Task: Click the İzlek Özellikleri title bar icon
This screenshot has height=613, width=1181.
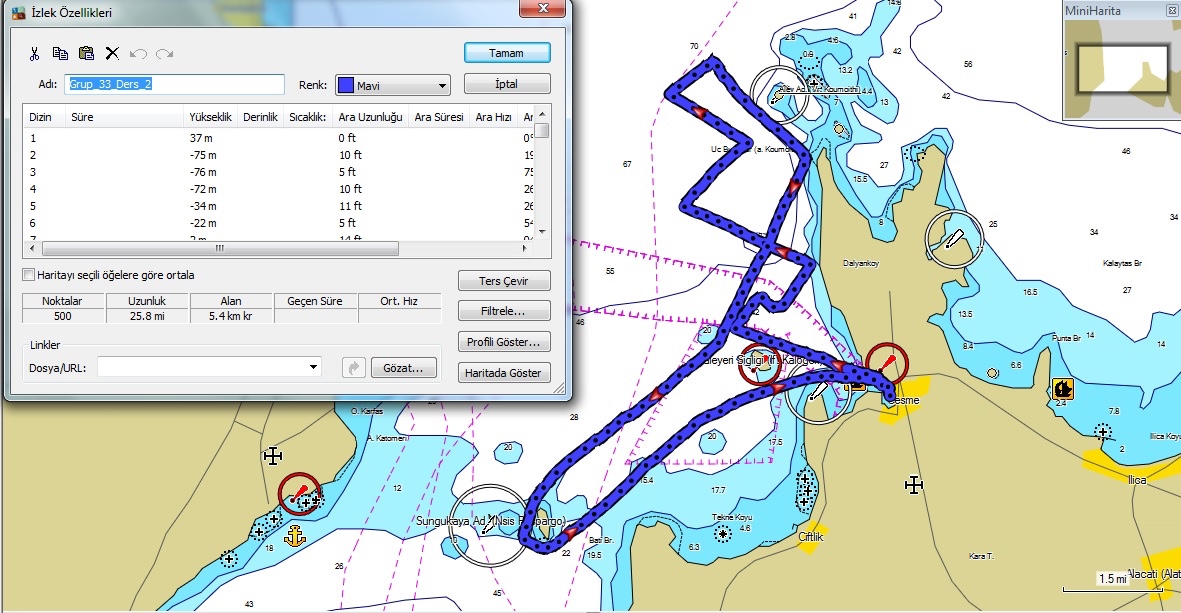Action: pyautogui.click(x=19, y=13)
